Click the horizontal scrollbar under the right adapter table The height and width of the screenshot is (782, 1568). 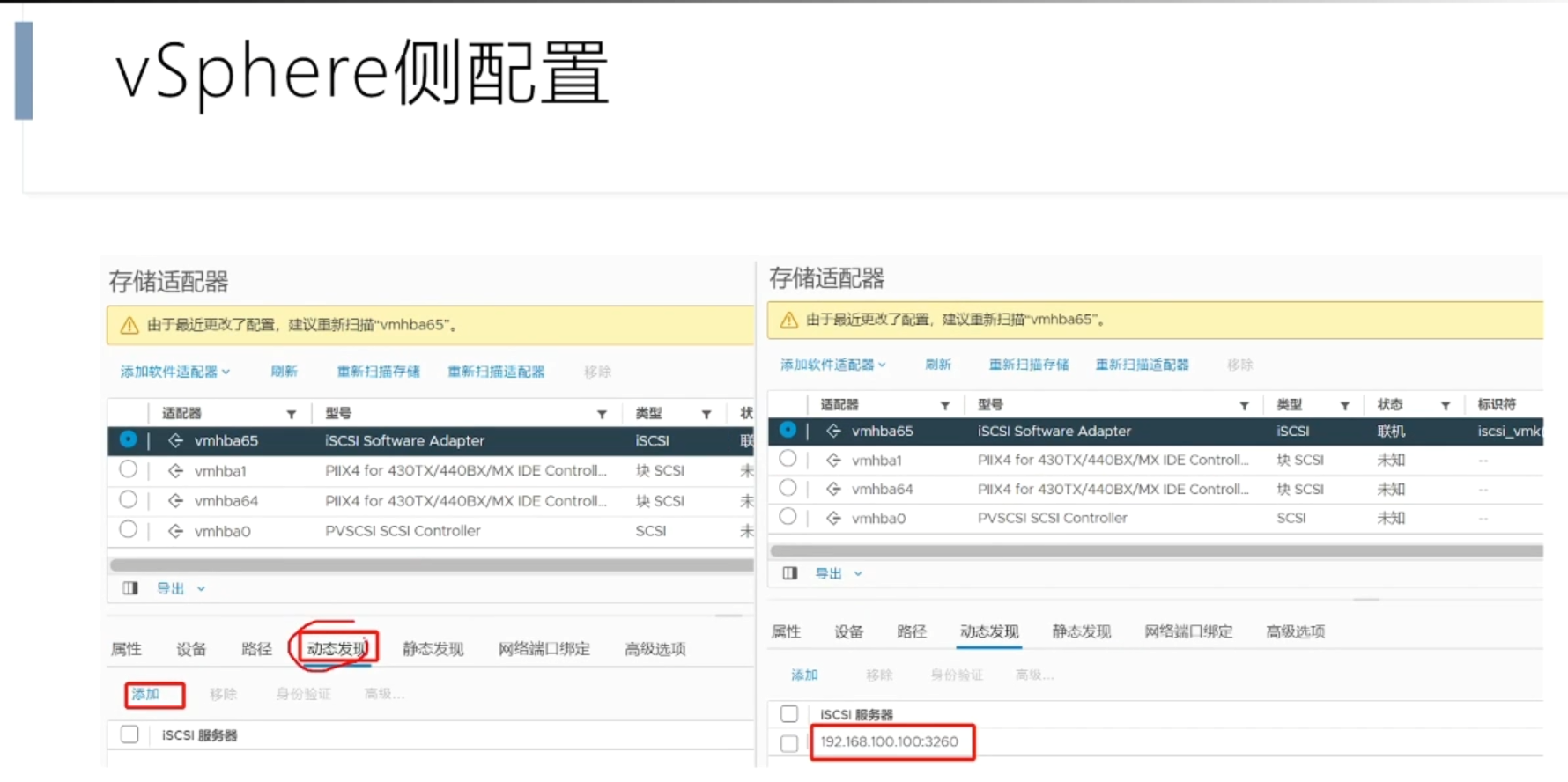point(1157,551)
